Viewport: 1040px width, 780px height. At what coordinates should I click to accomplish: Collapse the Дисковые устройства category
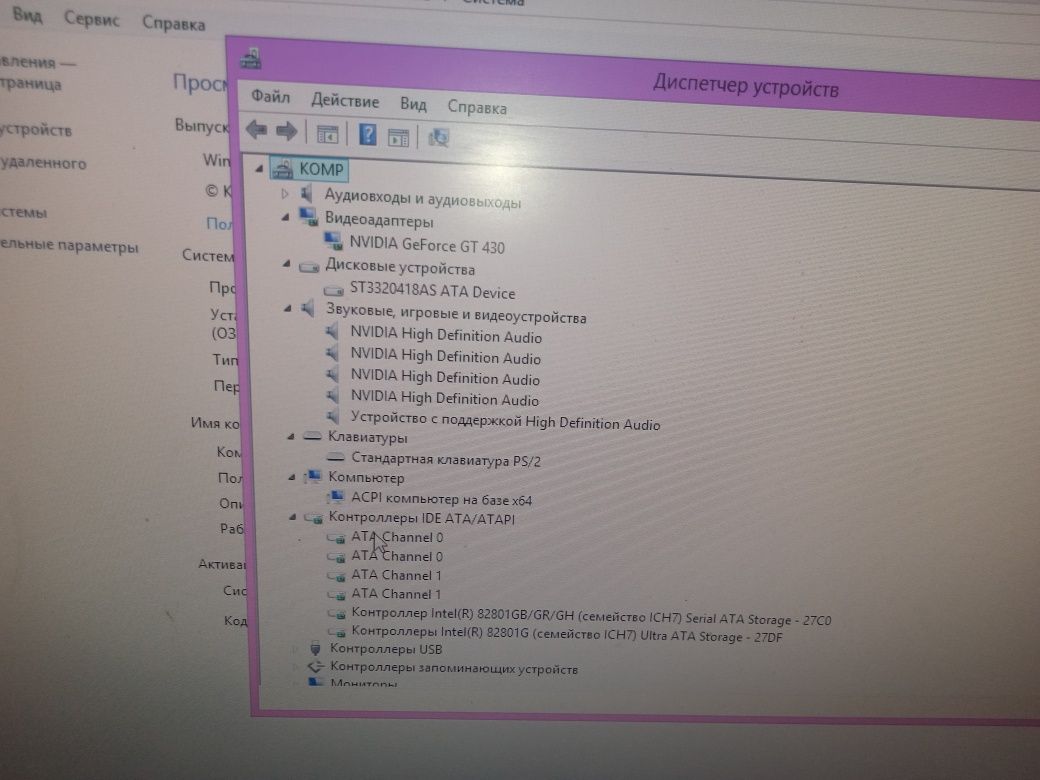[287, 264]
